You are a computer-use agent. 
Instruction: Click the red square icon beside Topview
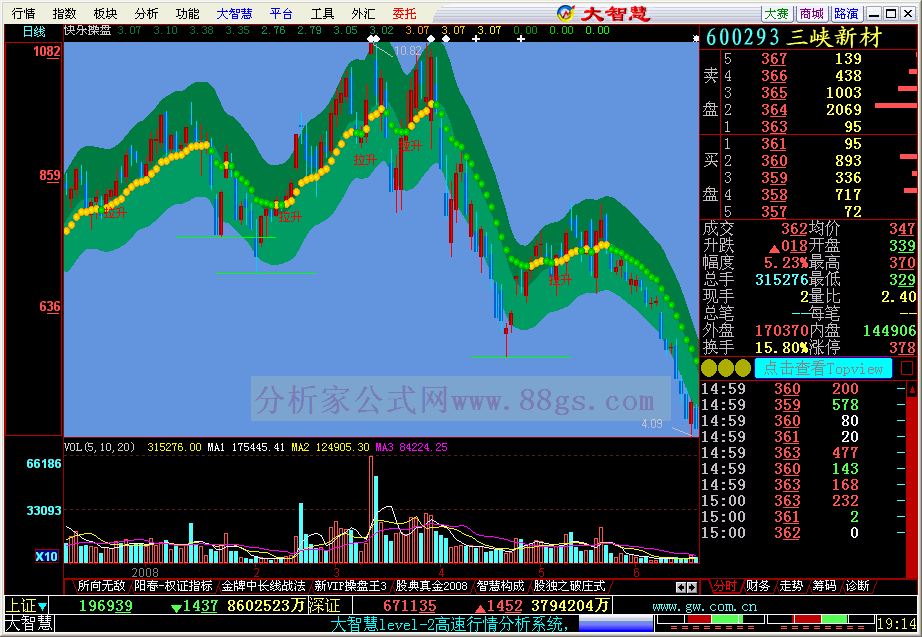coord(907,368)
